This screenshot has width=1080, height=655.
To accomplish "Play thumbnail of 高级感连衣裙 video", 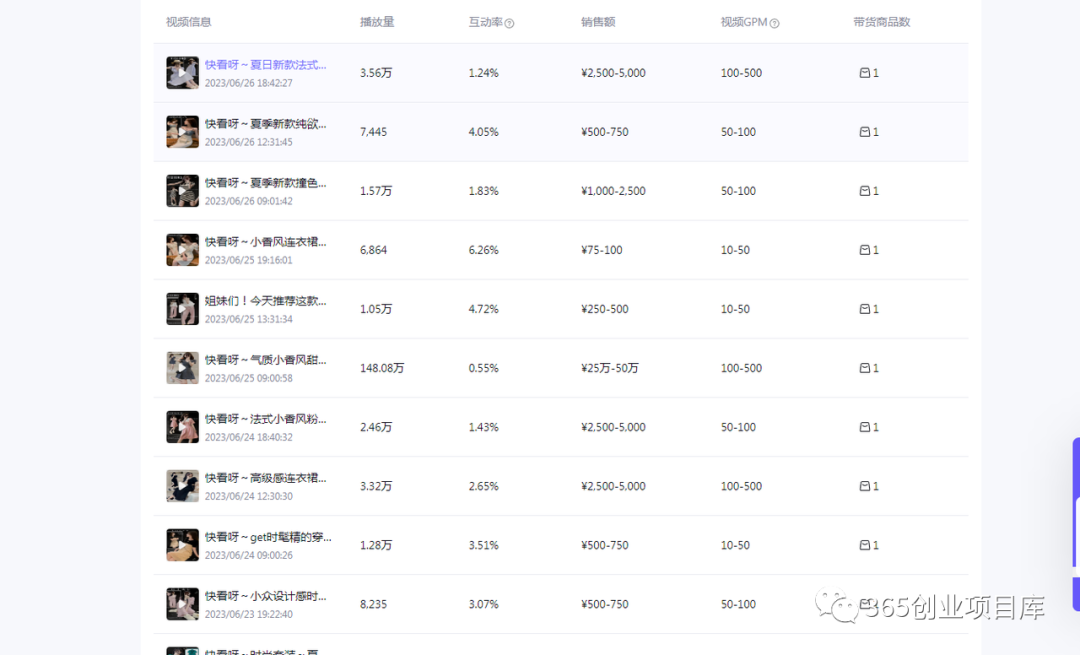I will (183, 486).
